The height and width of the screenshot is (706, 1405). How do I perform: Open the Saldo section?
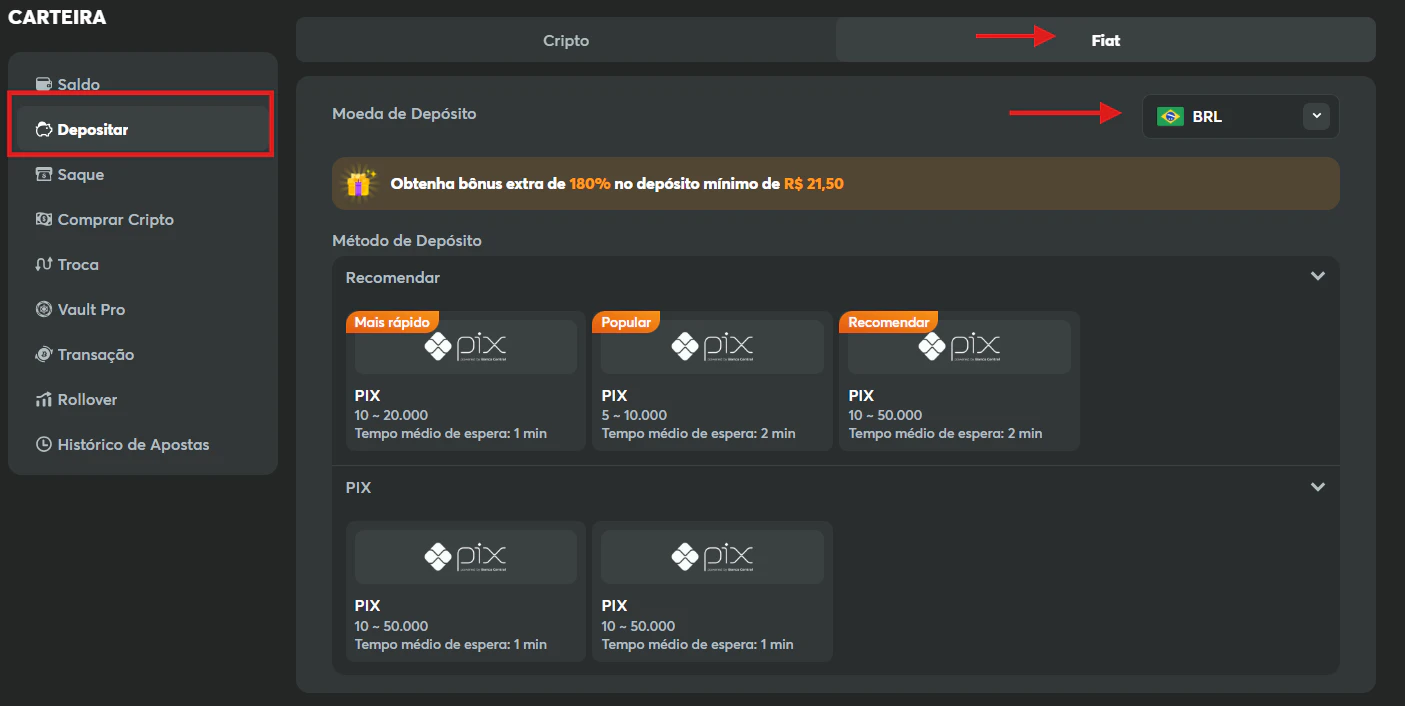(x=143, y=84)
